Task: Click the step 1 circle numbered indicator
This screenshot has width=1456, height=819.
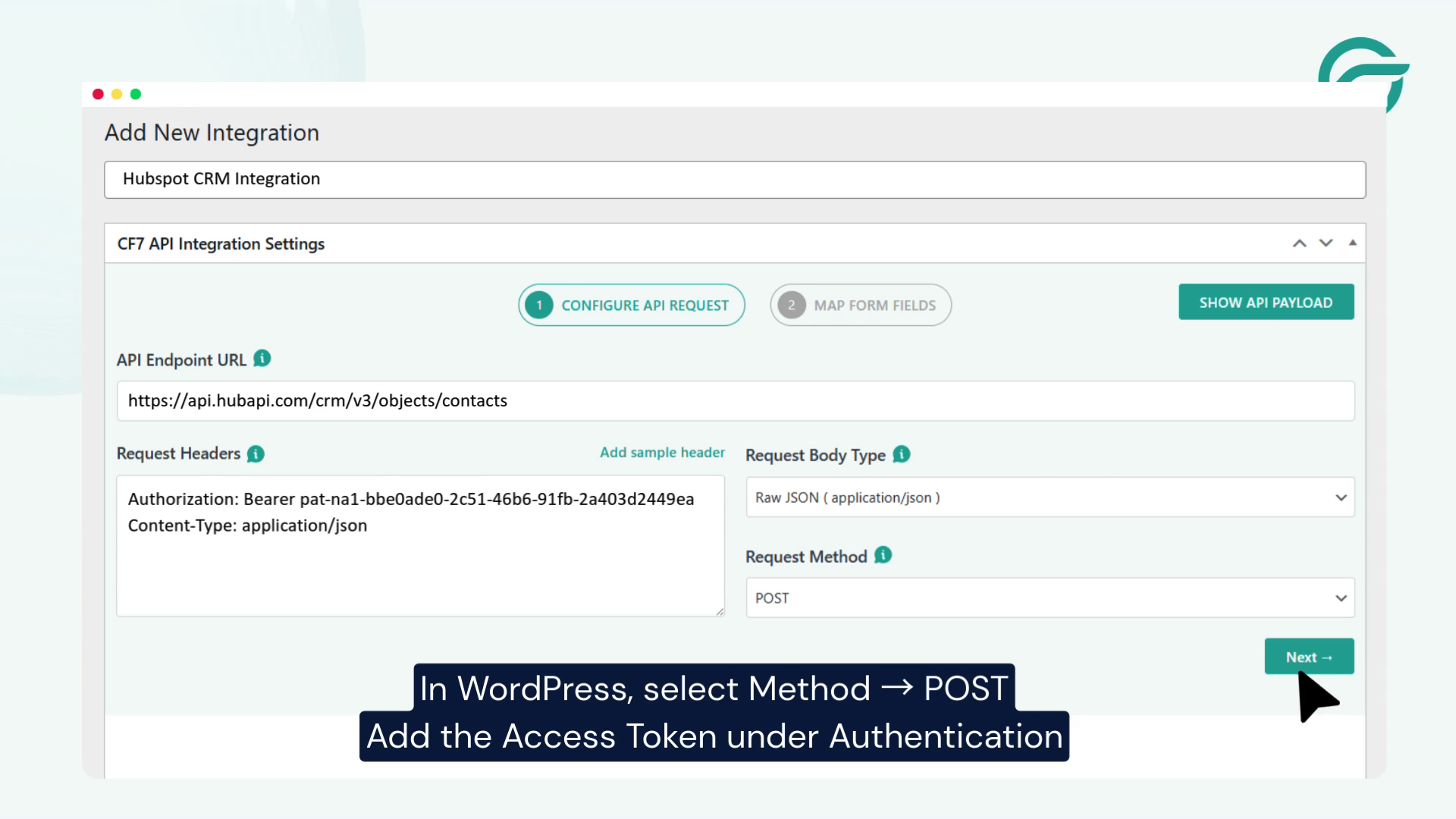Action: coord(538,305)
